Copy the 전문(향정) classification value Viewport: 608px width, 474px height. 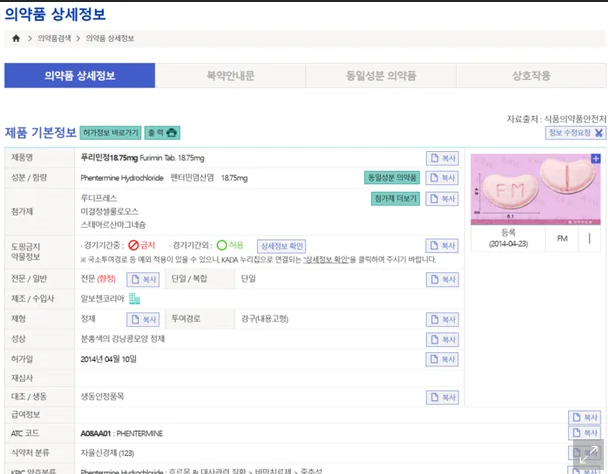coord(143,279)
